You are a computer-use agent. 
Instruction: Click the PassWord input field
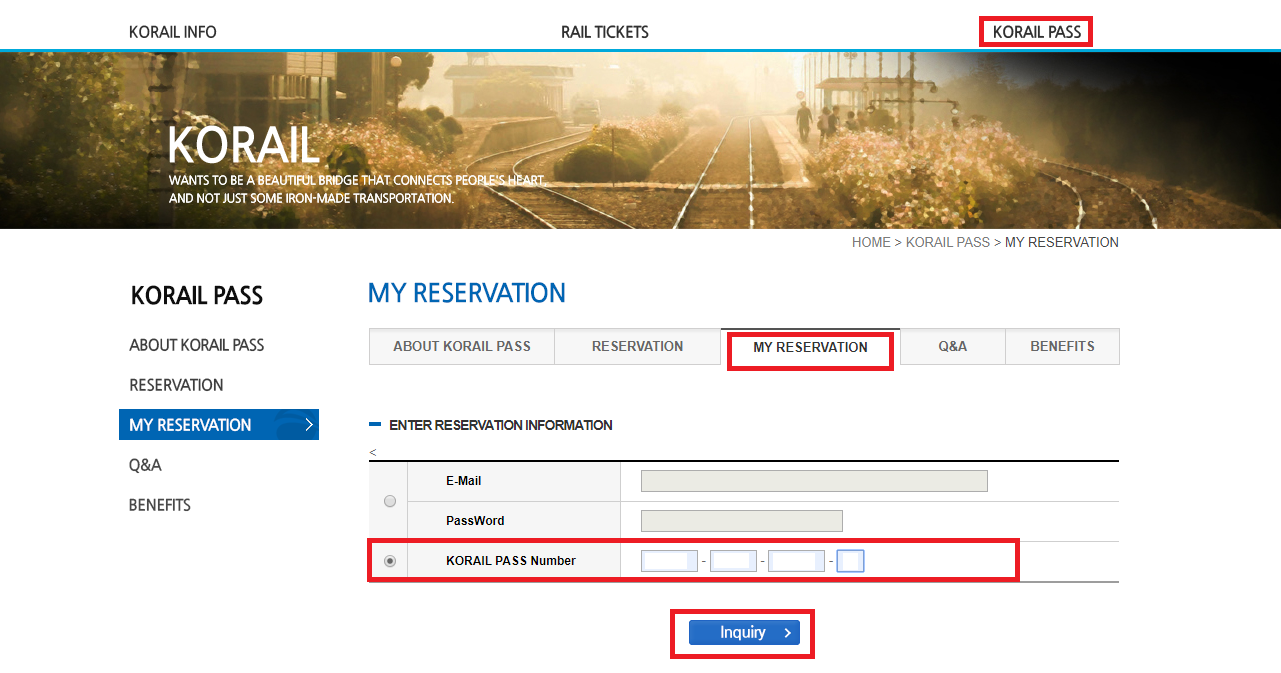coord(741,521)
